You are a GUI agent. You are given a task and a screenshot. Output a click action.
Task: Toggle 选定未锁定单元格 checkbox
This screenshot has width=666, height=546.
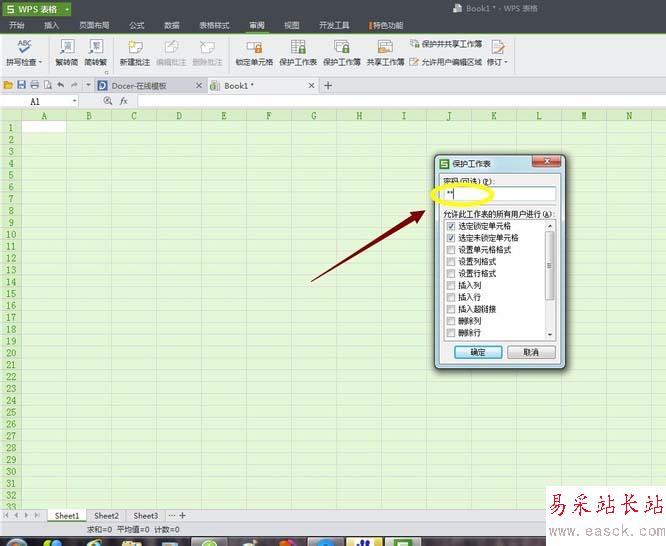click(451, 238)
